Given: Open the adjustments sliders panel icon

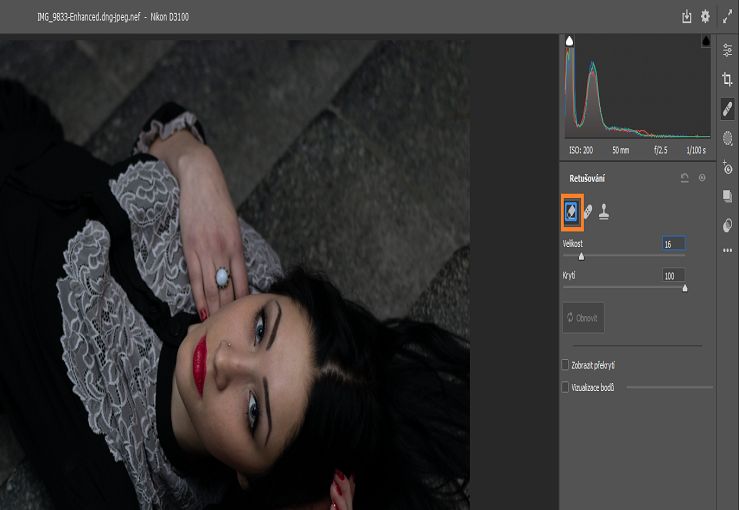Looking at the screenshot, I should coord(728,49).
